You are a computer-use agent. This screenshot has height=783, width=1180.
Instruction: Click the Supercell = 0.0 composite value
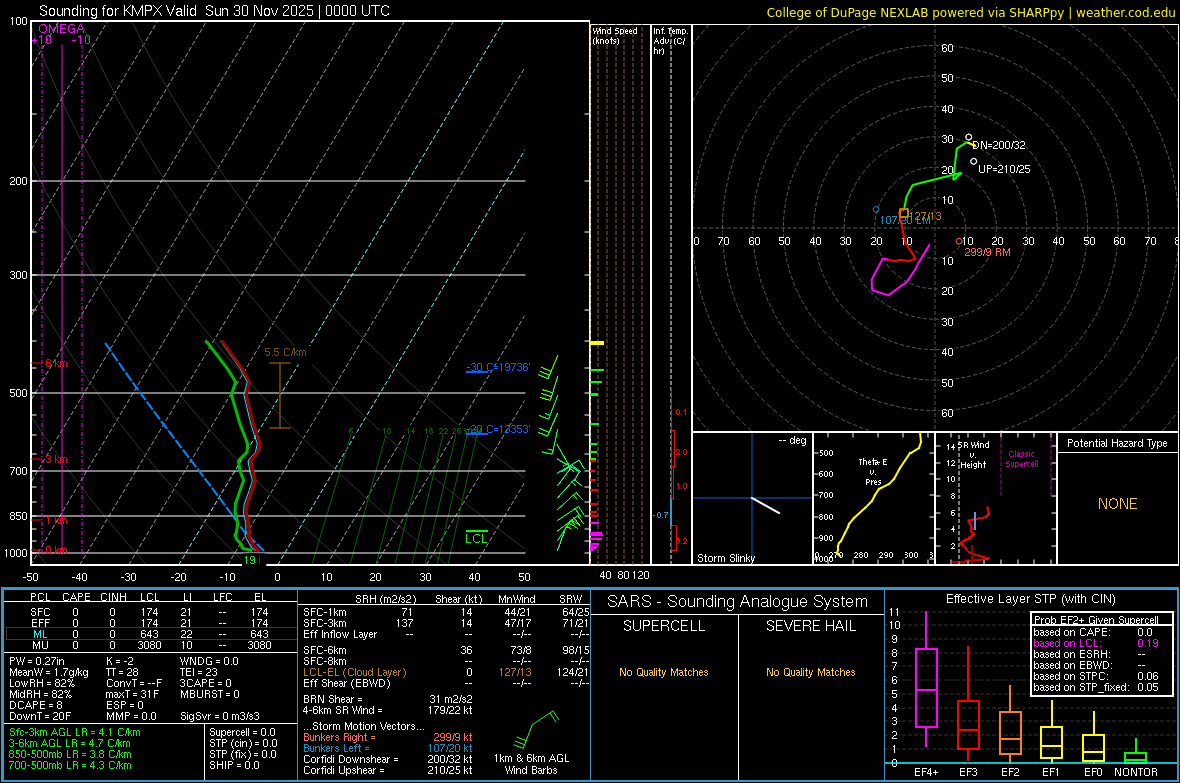point(242,733)
